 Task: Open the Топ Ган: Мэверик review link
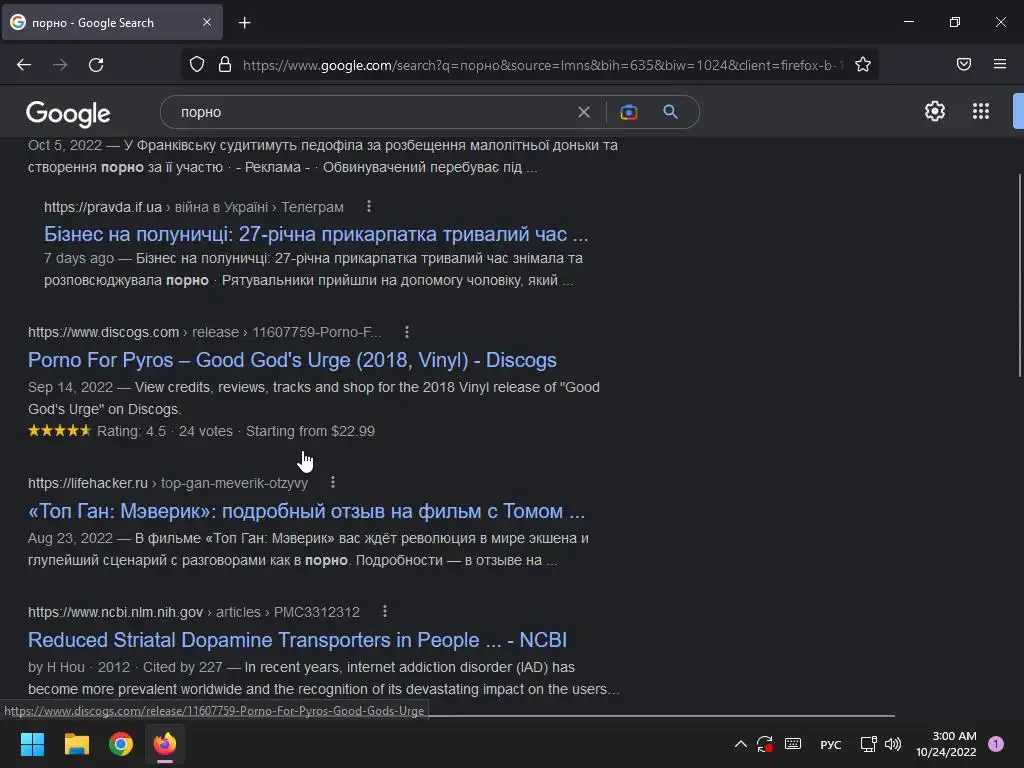point(306,511)
